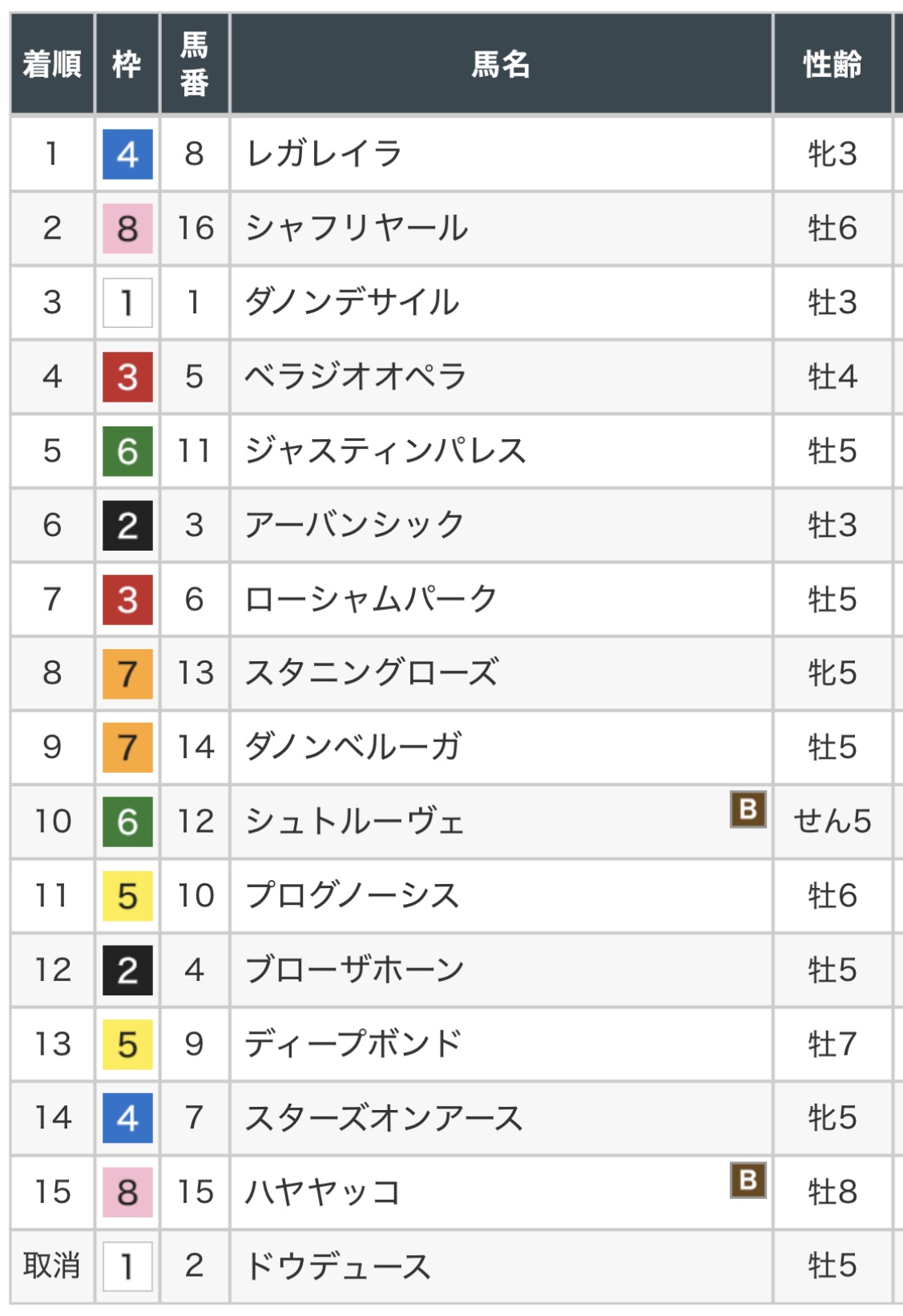Click the 馬番 column header
This screenshot has width=903, height=1316.
194,64
